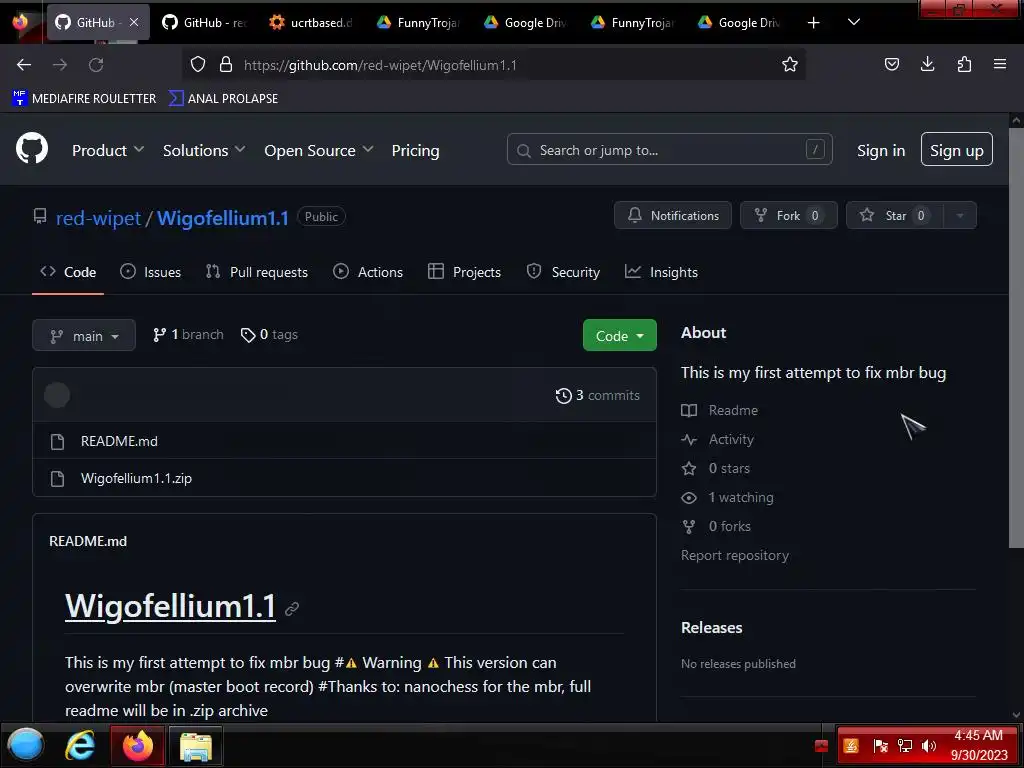
Task: Click the Sign in link
Action: coord(881,150)
